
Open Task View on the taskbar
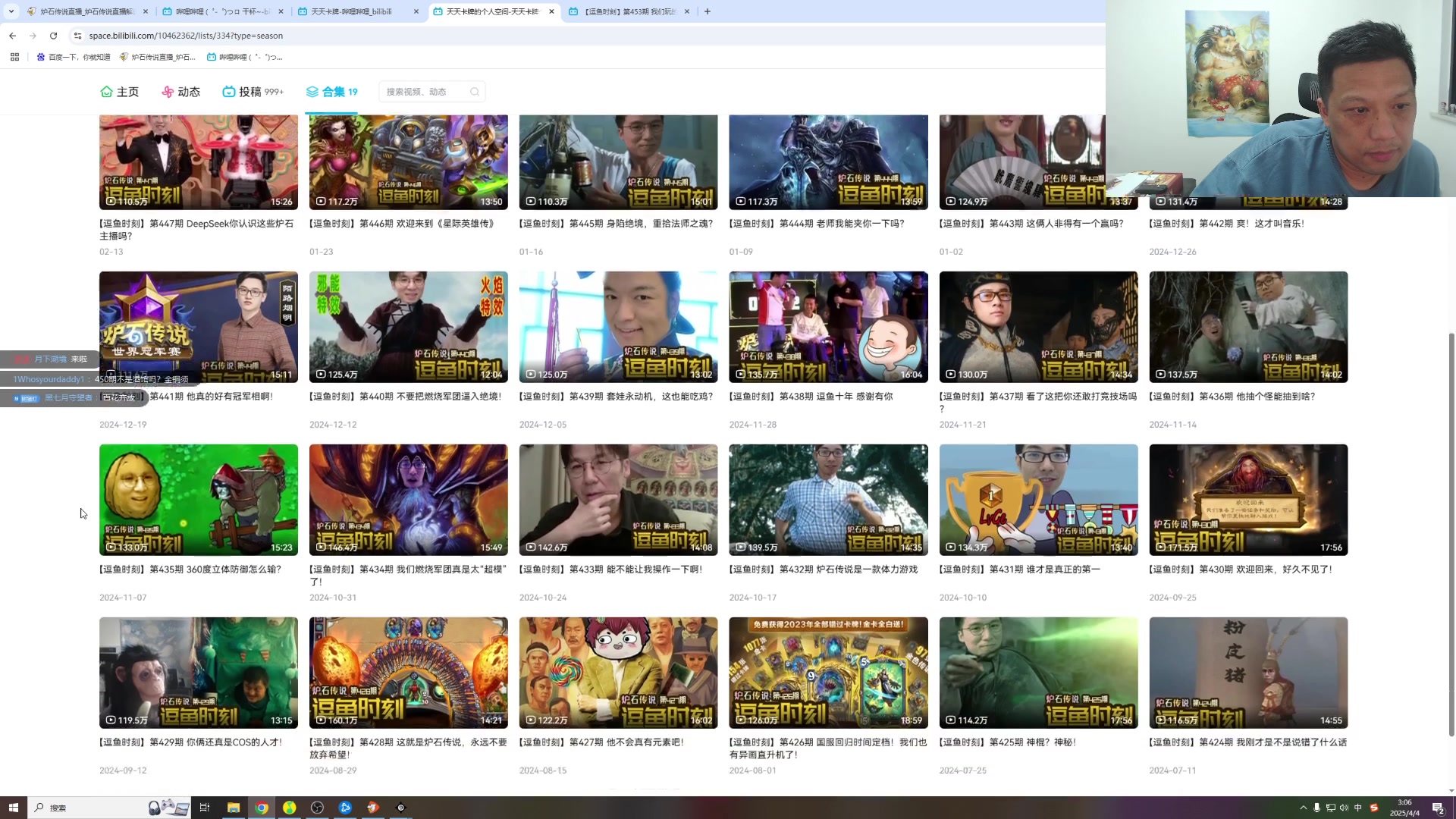coord(204,808)
